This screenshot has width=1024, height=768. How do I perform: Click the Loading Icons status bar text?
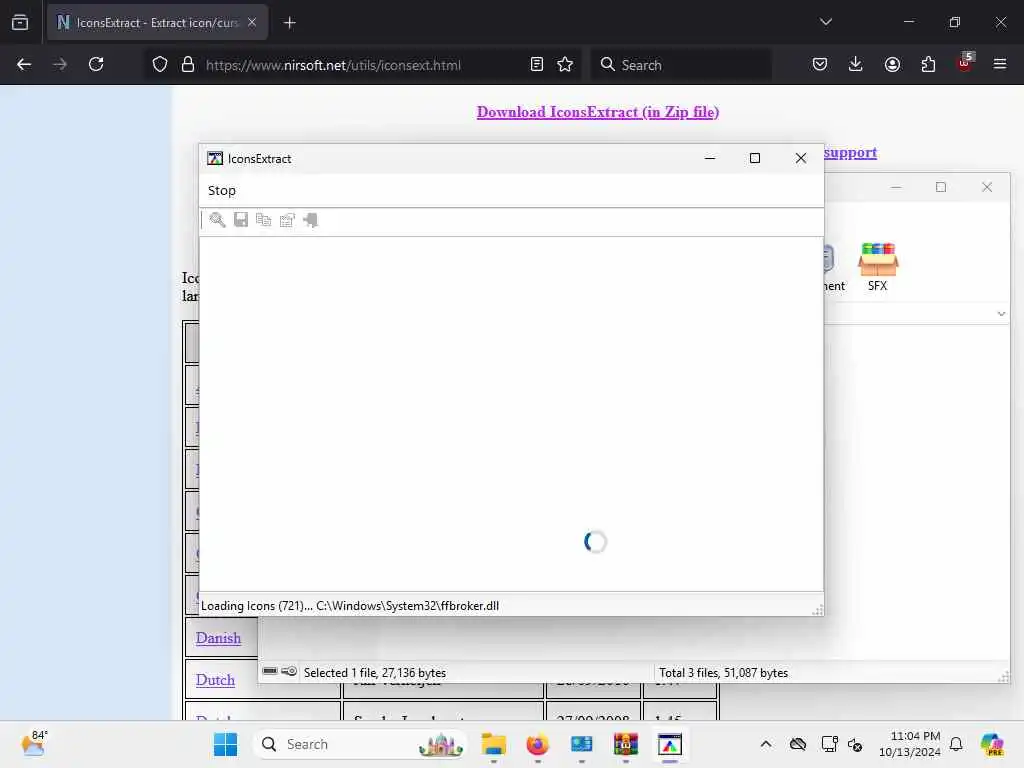(x=350, y=605)
